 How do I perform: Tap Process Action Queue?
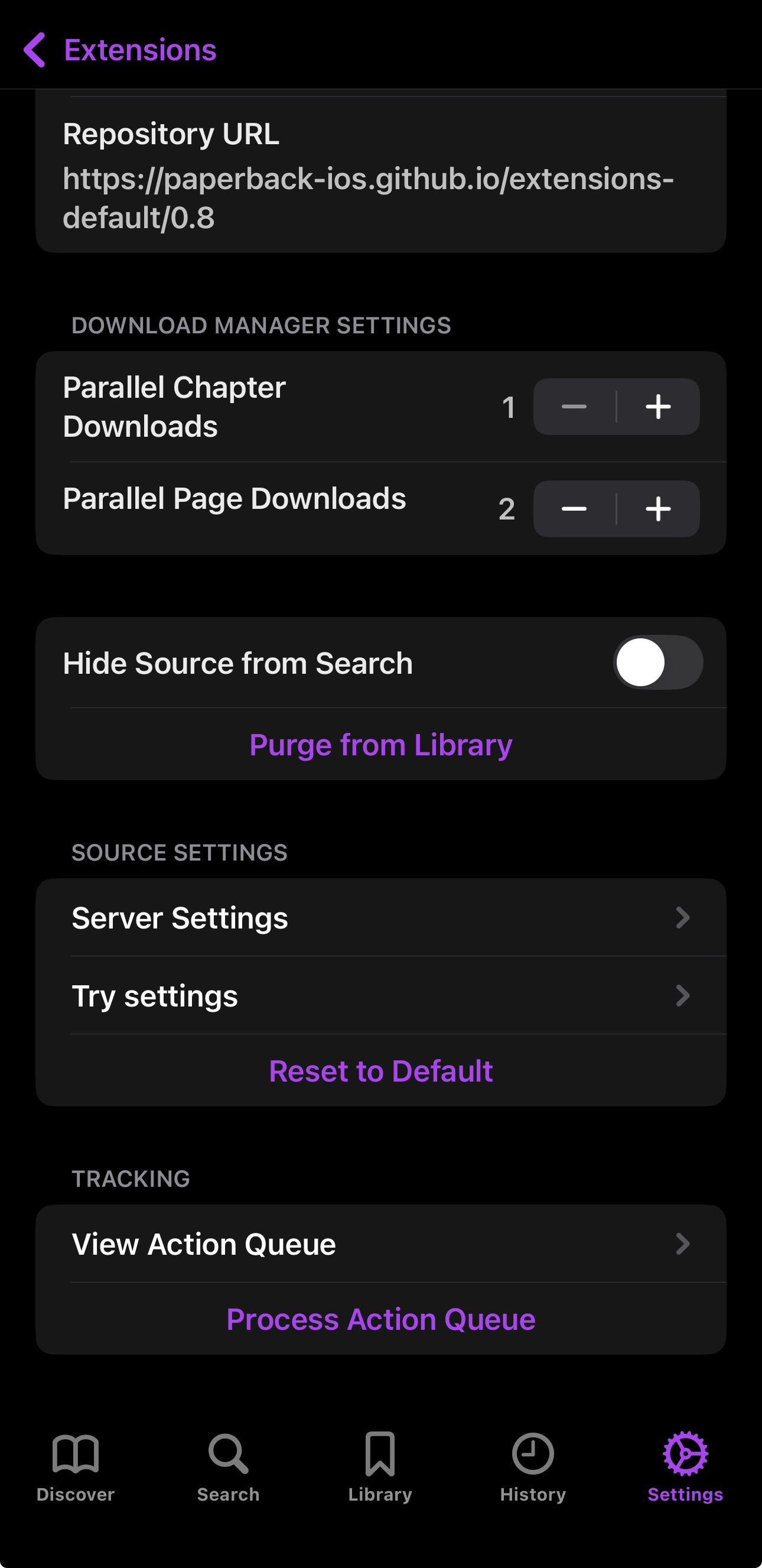(x=380, y=1320)
